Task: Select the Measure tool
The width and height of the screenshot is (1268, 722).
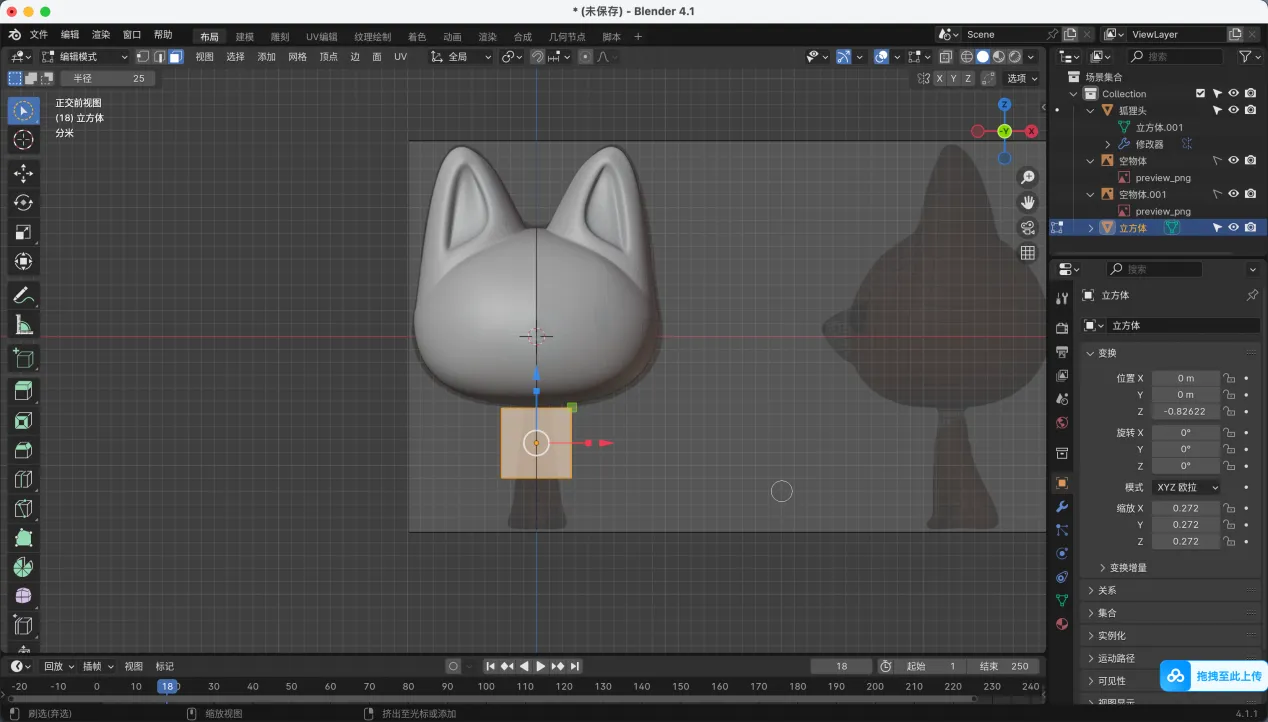Action: (x=23, y=325)
